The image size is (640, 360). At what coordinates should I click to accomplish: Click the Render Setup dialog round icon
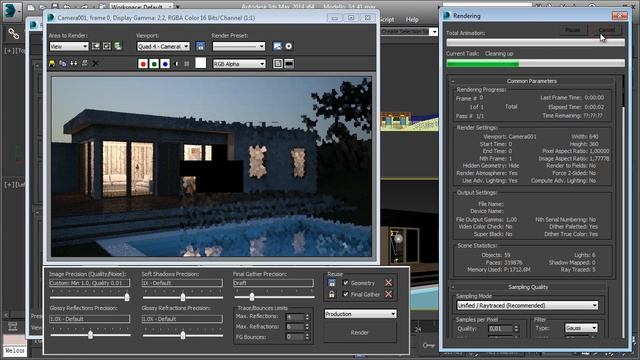pos(289,46)
